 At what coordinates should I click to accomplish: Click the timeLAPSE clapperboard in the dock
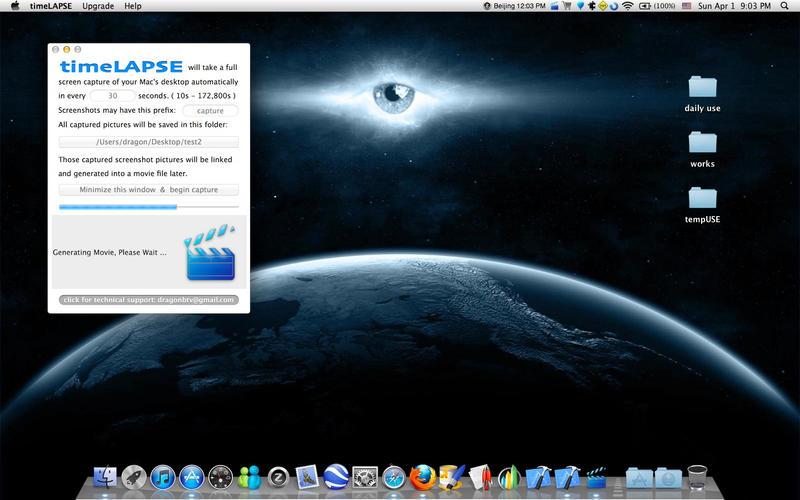(596, 478)
